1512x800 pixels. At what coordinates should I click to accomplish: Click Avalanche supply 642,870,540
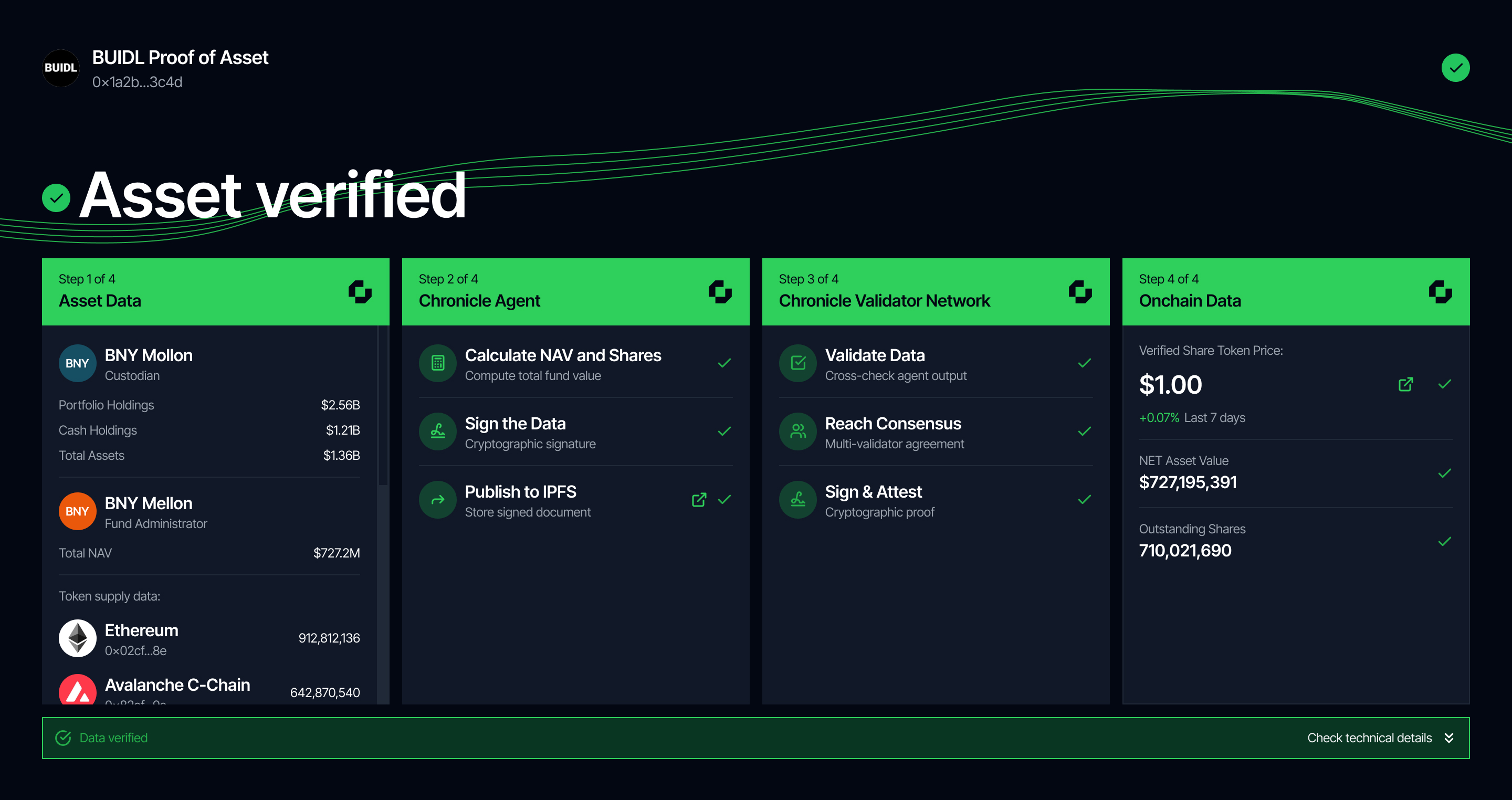tap(325, 693)
